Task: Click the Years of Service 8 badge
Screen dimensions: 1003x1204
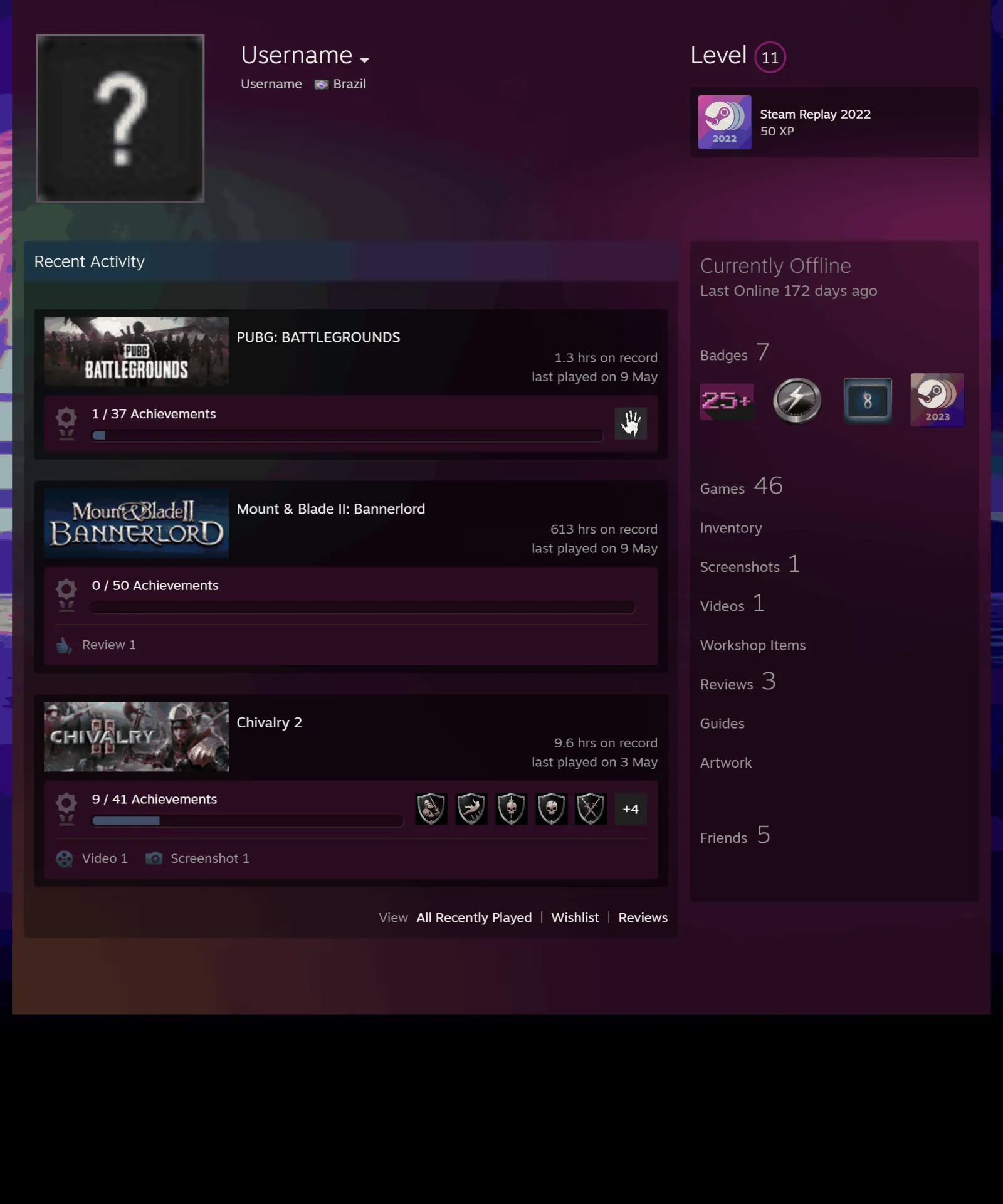Action: point(868,400)
